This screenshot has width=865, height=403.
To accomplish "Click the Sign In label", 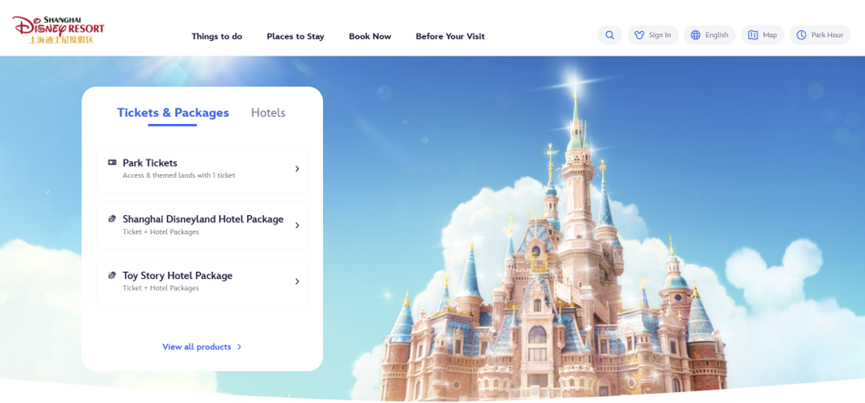I will pos(660,35).
